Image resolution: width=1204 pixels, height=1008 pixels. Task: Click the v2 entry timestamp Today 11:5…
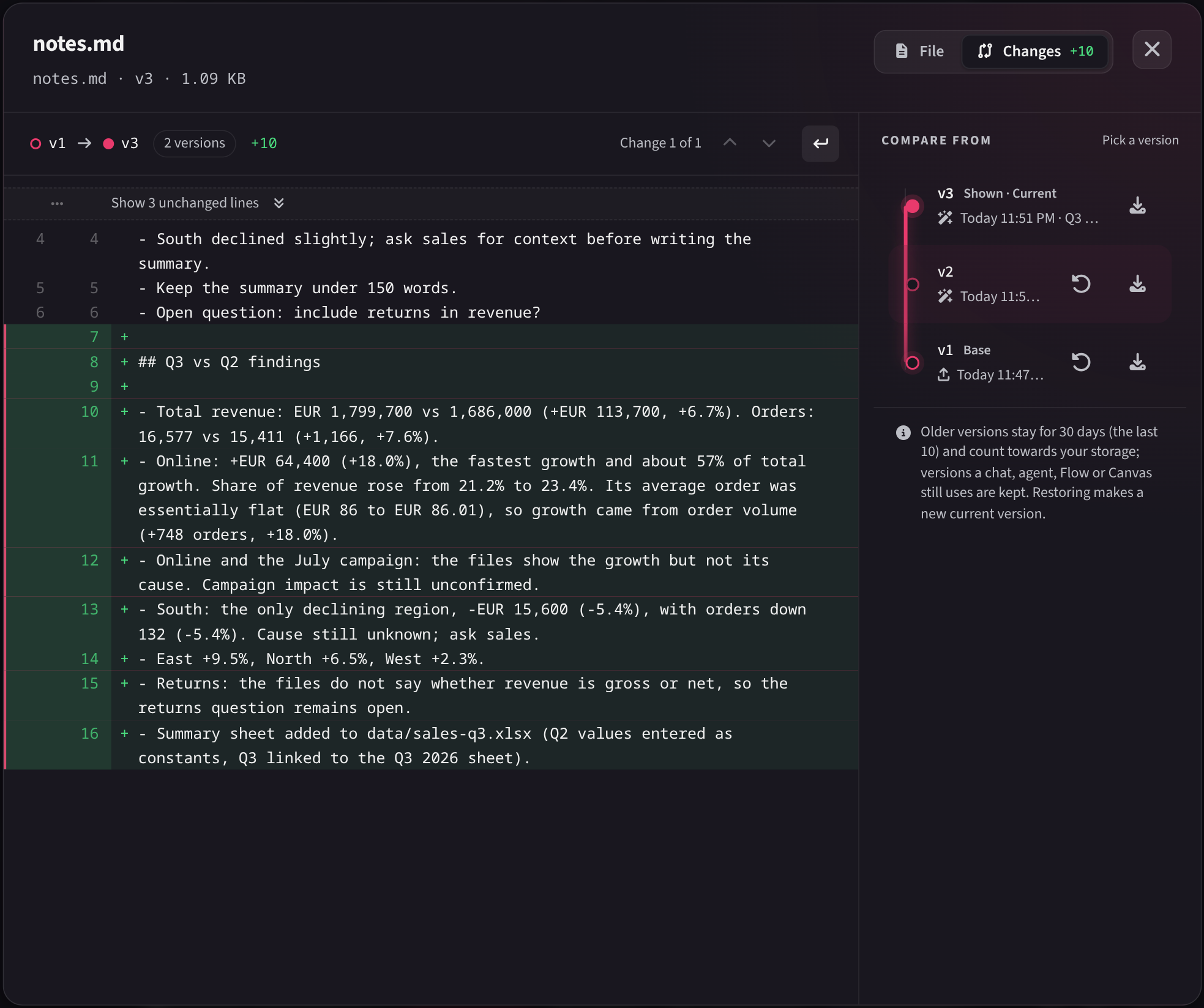(1000, 297)
